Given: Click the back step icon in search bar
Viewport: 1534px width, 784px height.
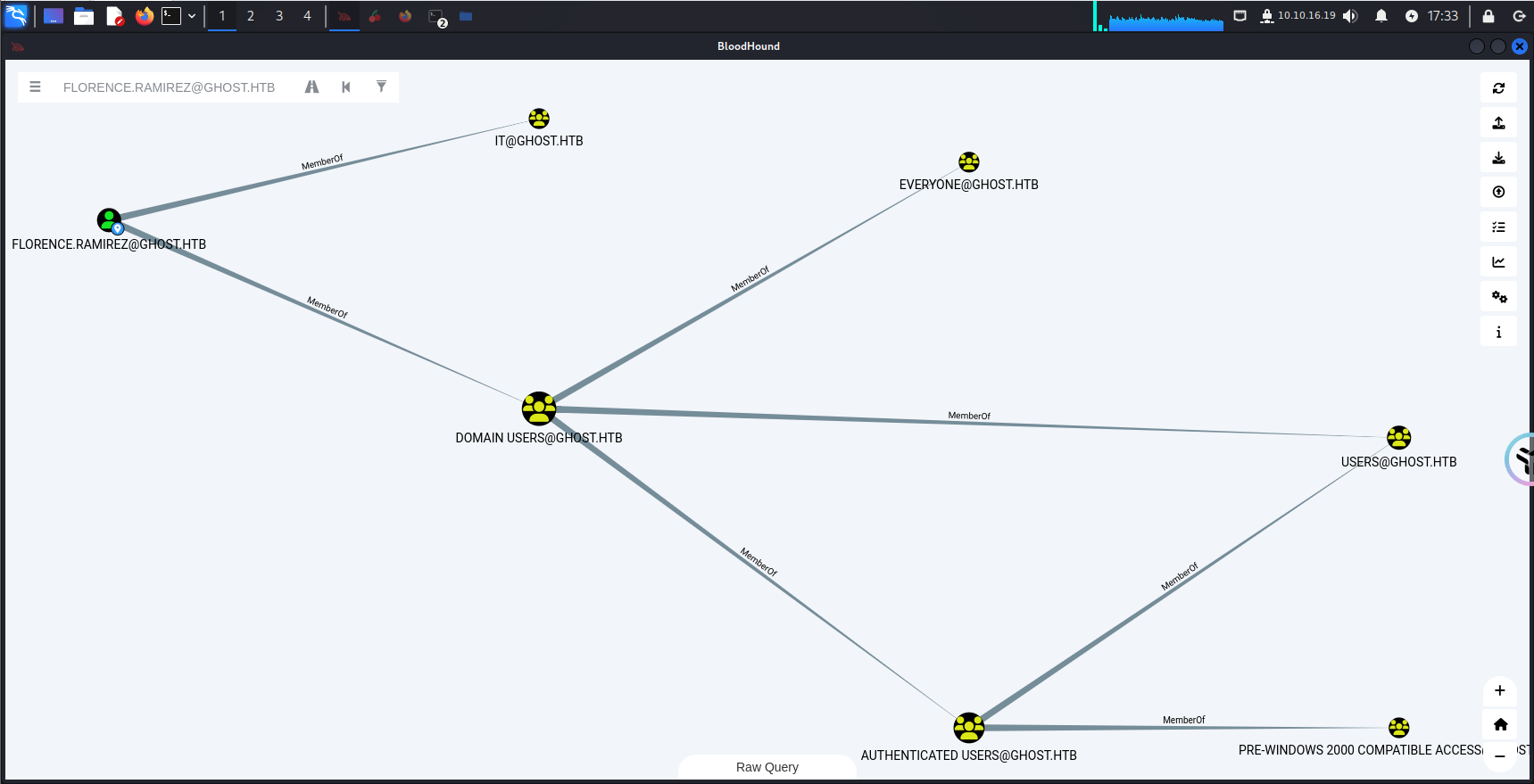Looking at the screenshot, I should tap(346, 87).
